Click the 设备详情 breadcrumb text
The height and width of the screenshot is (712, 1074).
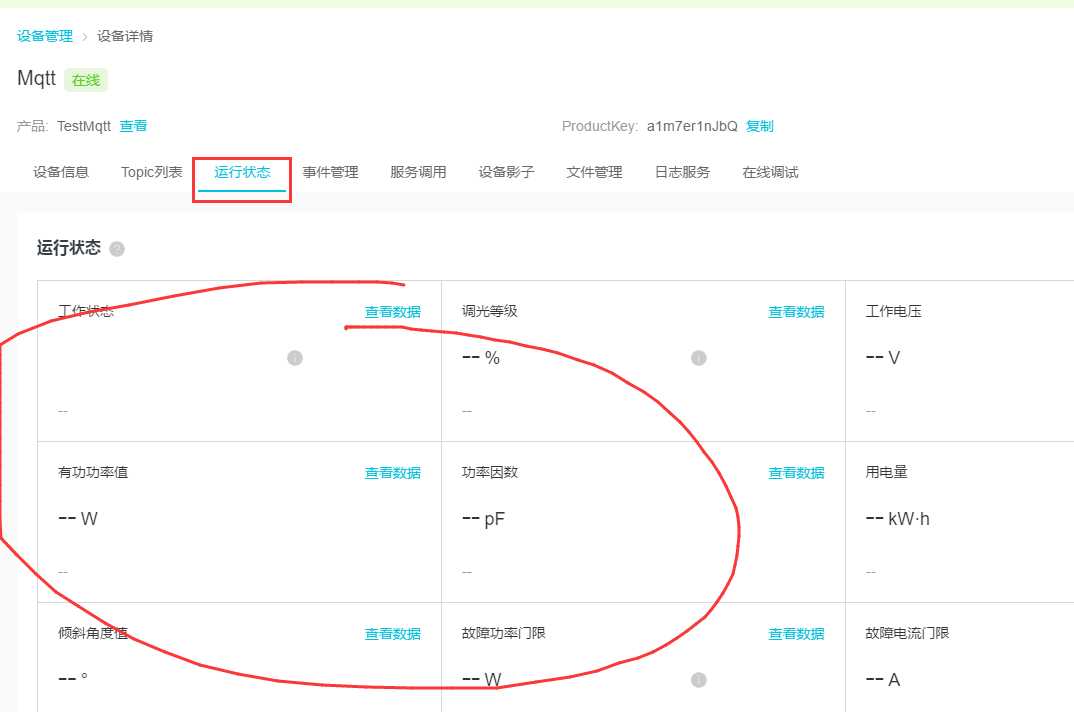pos(125,36)
